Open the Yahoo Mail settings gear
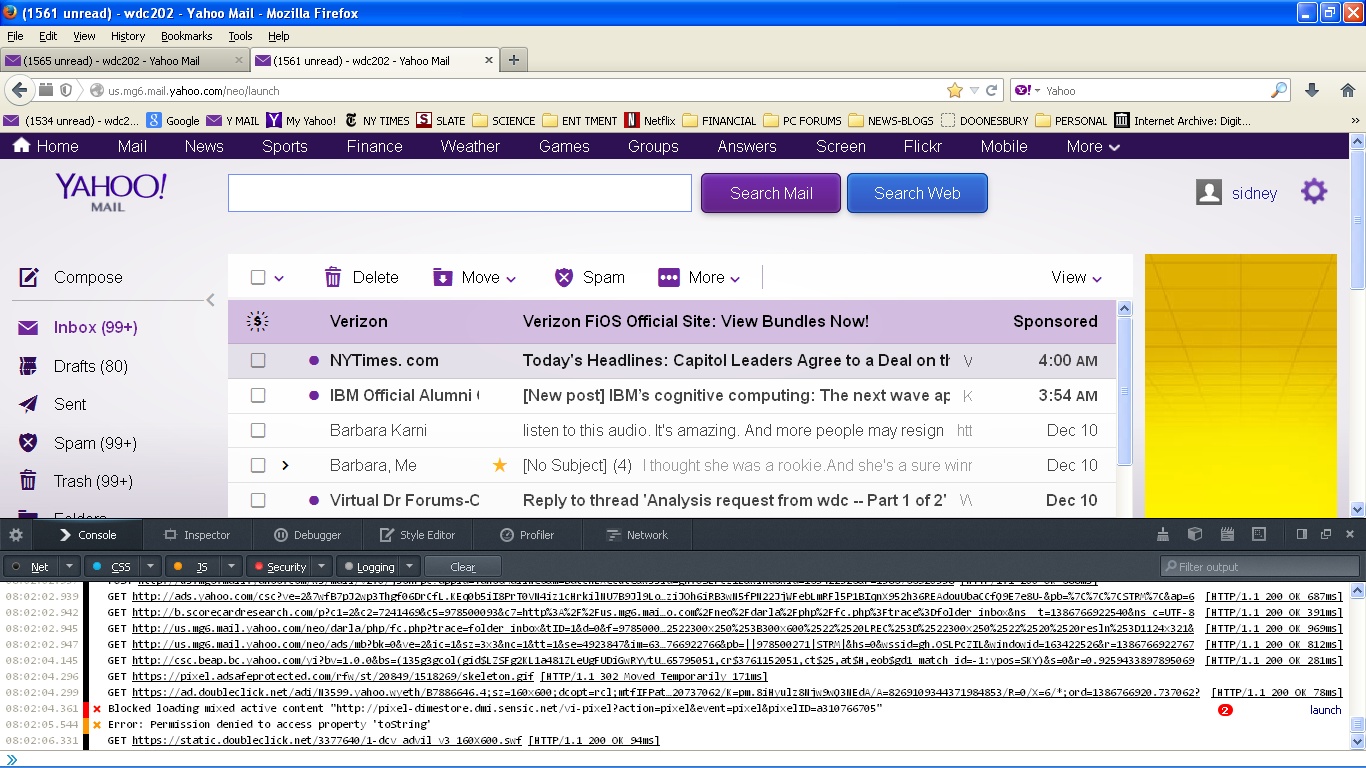 pyautogui.click(x=1314, y=192)
